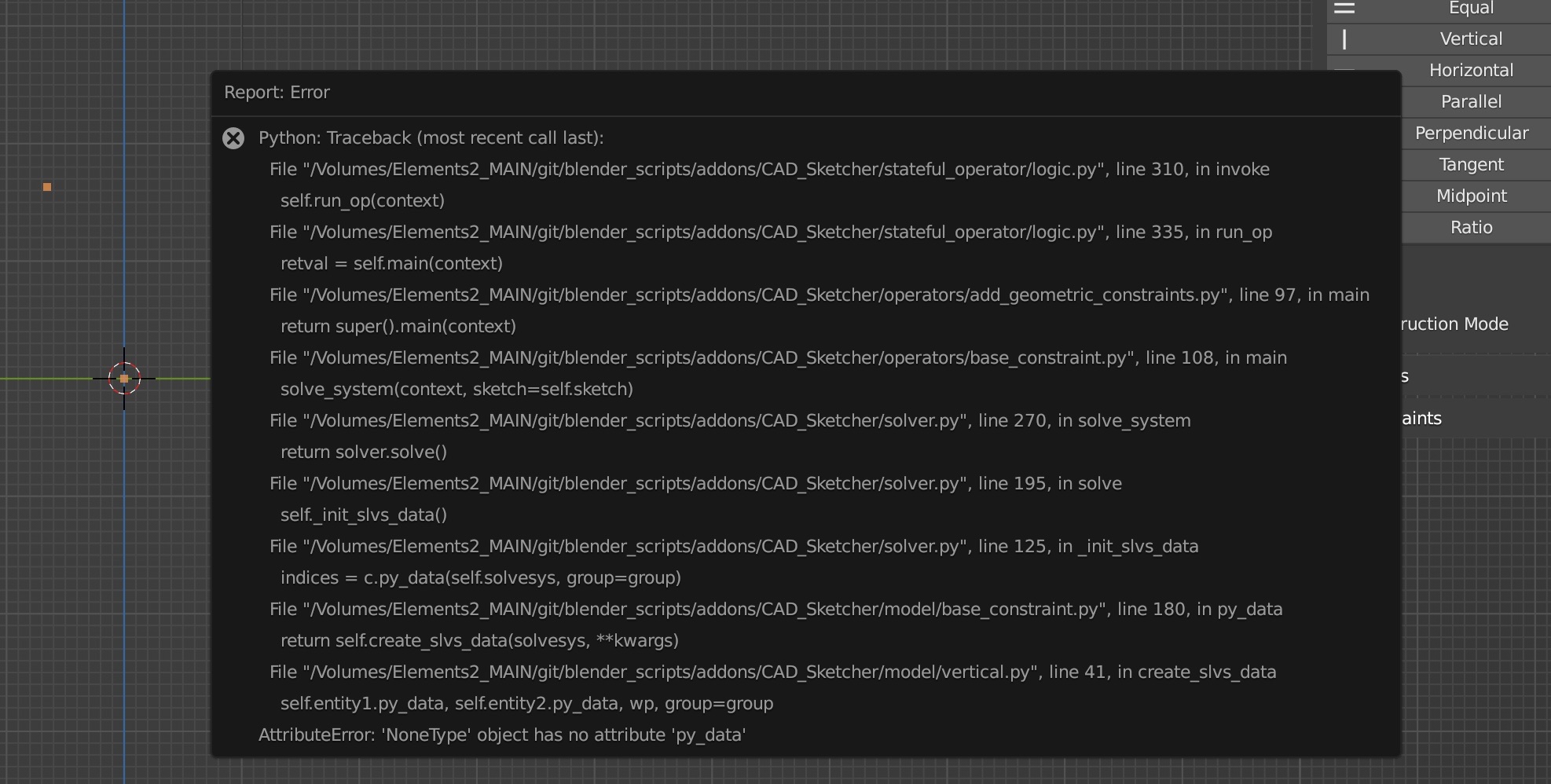
Task: Click the solver.py line 270 traceback entry
Action: tap(730, 420)
